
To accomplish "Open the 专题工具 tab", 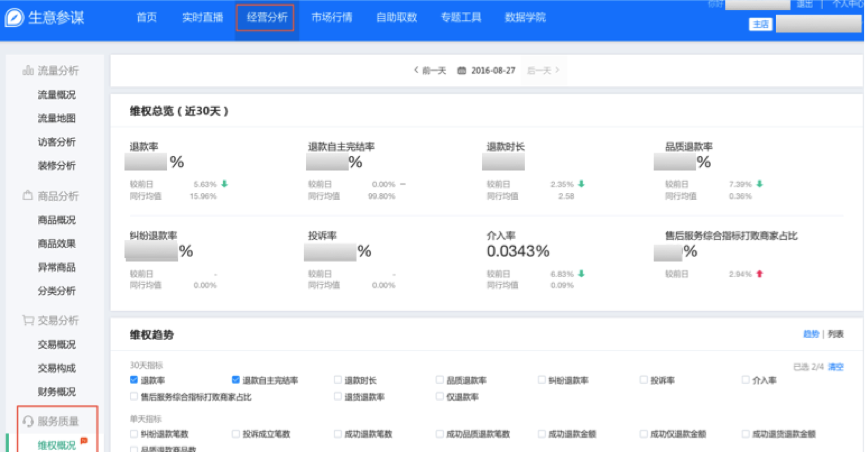I will (461, 18).
